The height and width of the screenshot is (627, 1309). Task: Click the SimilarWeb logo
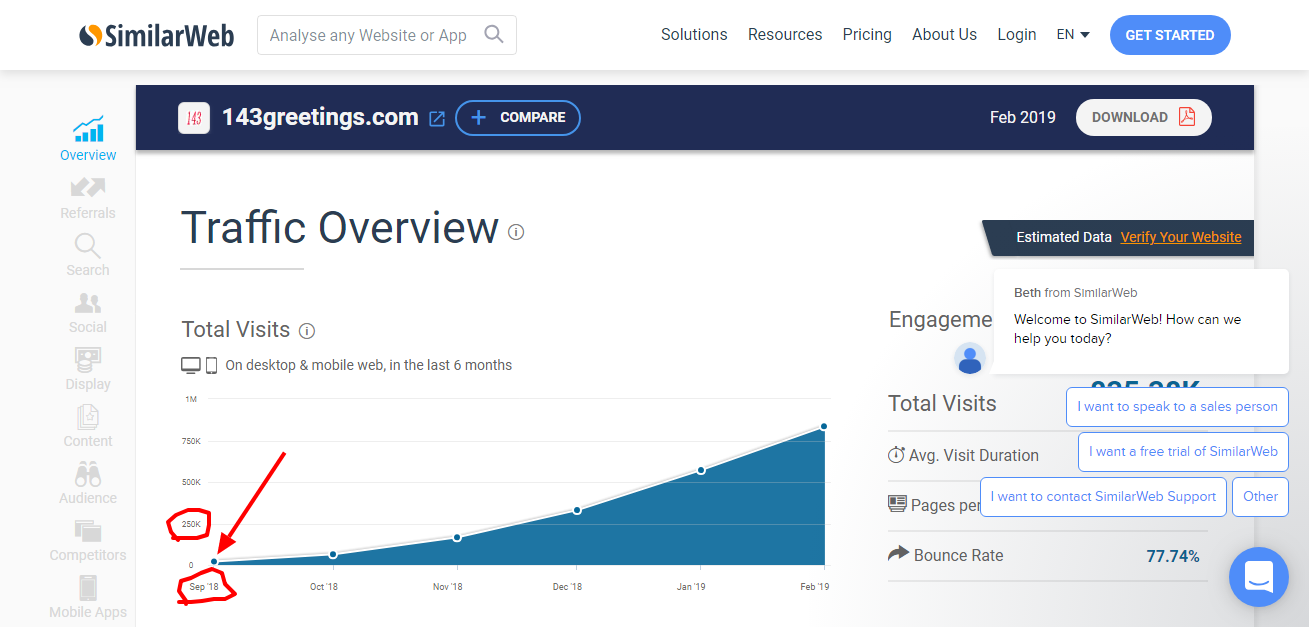(x=156, y=35)
